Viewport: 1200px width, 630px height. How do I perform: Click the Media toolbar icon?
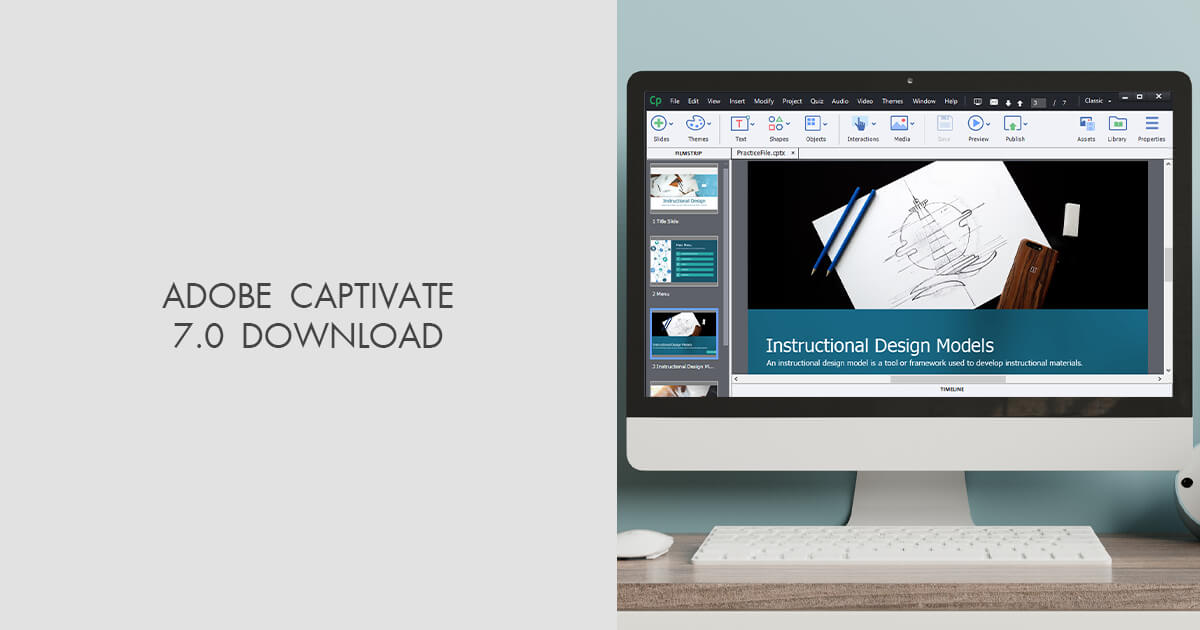click(900, 122)
